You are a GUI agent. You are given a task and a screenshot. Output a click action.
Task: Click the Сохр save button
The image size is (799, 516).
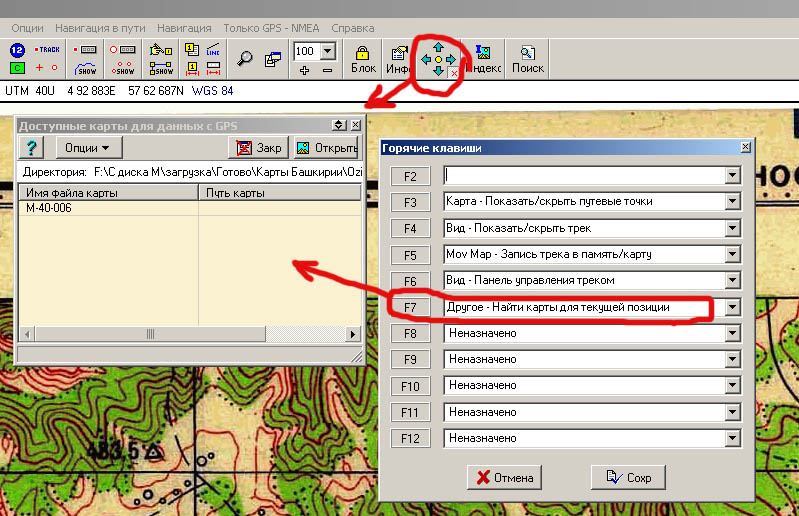tap(628, 477)
